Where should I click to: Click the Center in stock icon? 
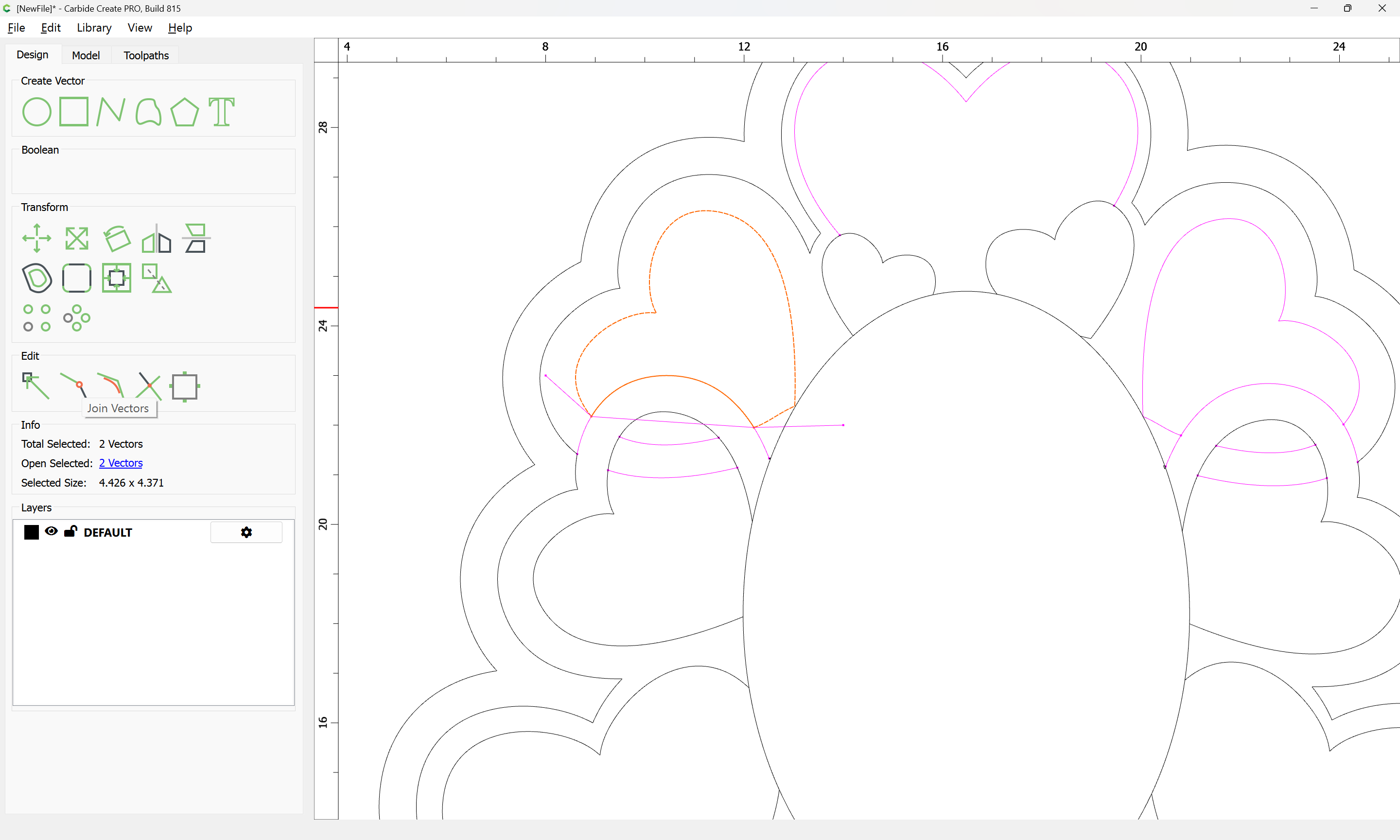(x=117, y=278)
